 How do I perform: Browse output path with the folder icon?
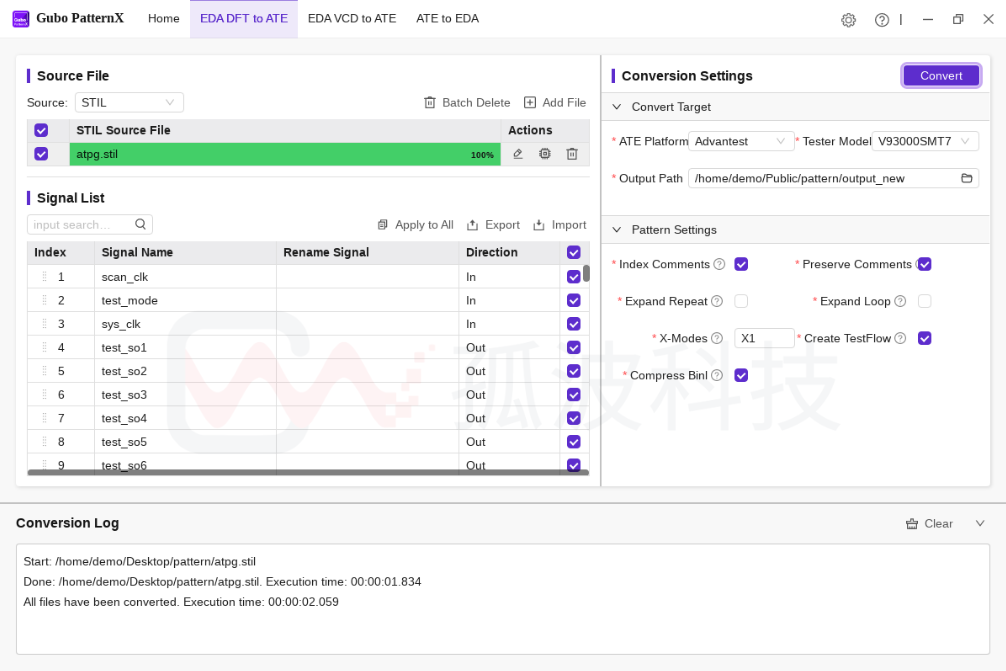(967, 178)
